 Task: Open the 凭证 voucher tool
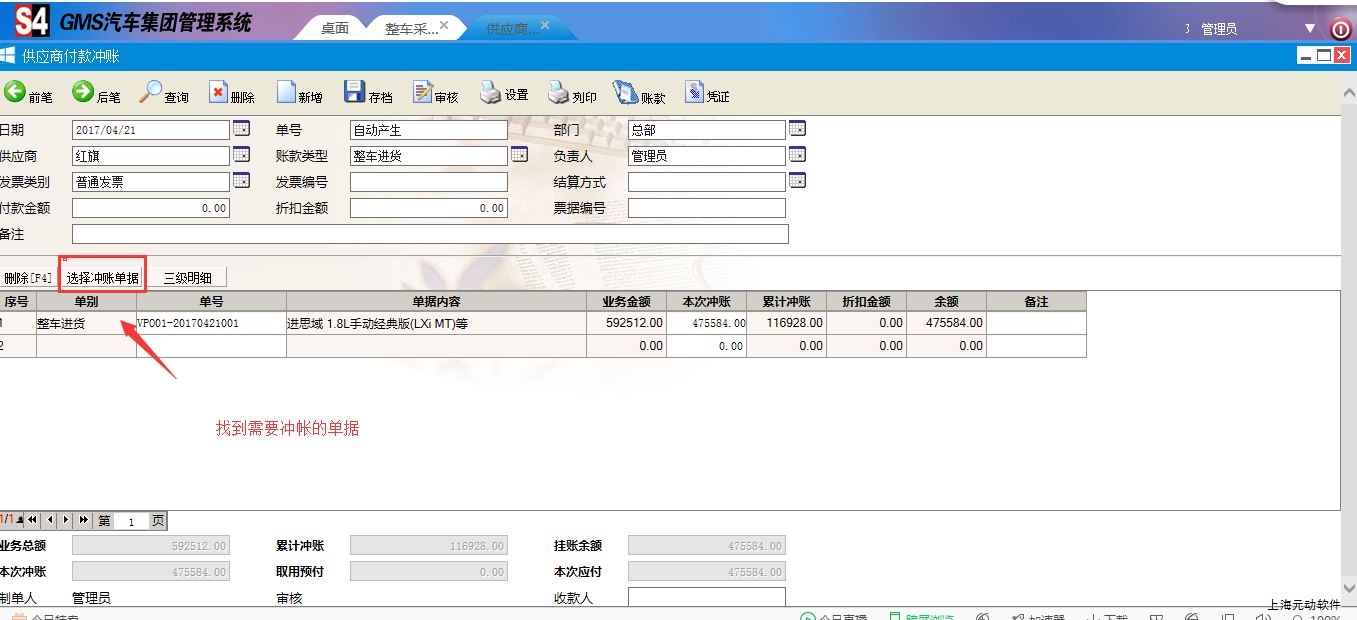695,93
